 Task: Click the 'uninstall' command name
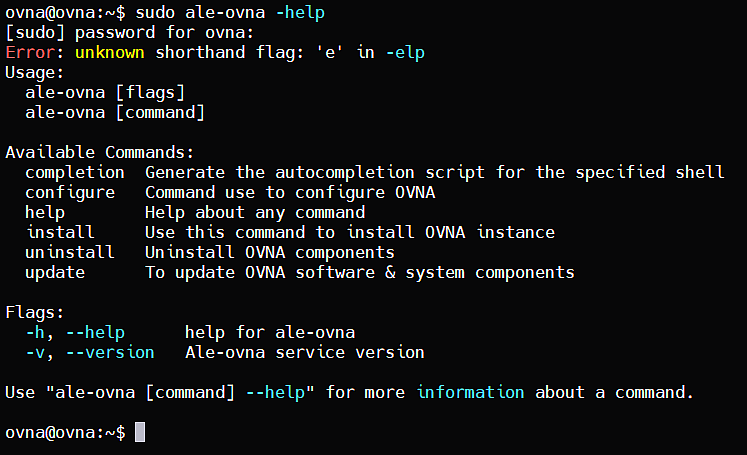(70, 252)
